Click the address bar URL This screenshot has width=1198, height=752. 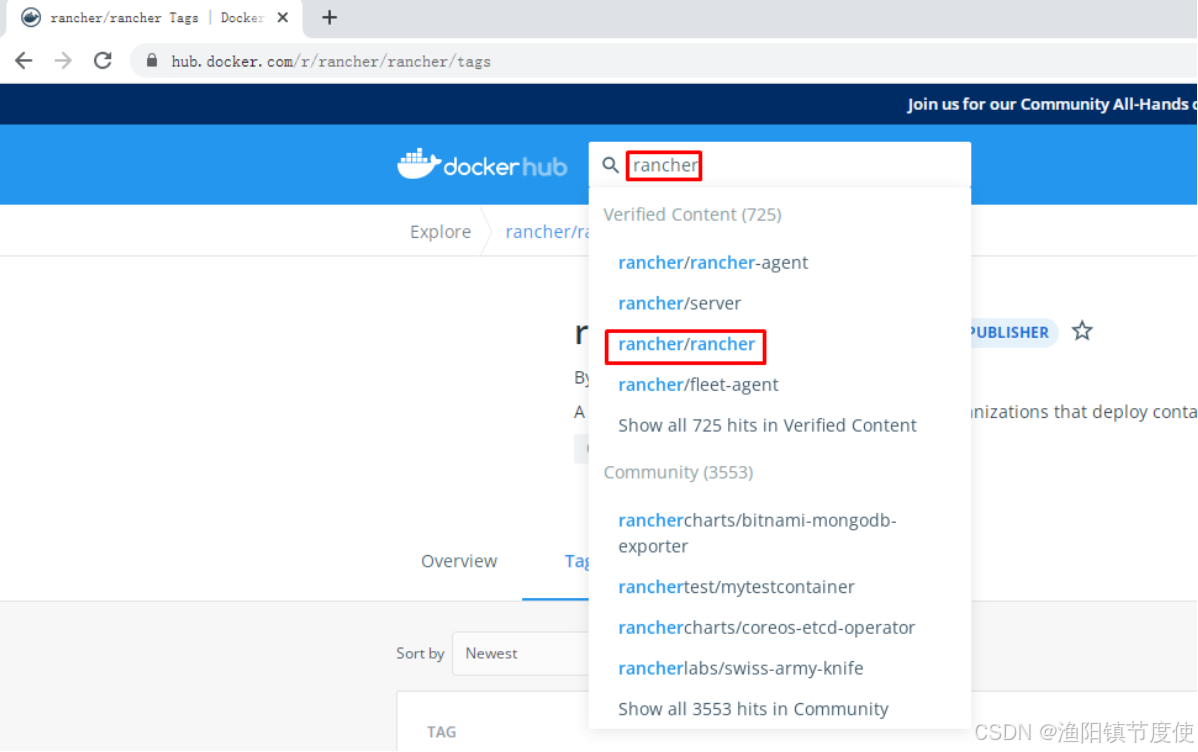click(x=331, y=61)
